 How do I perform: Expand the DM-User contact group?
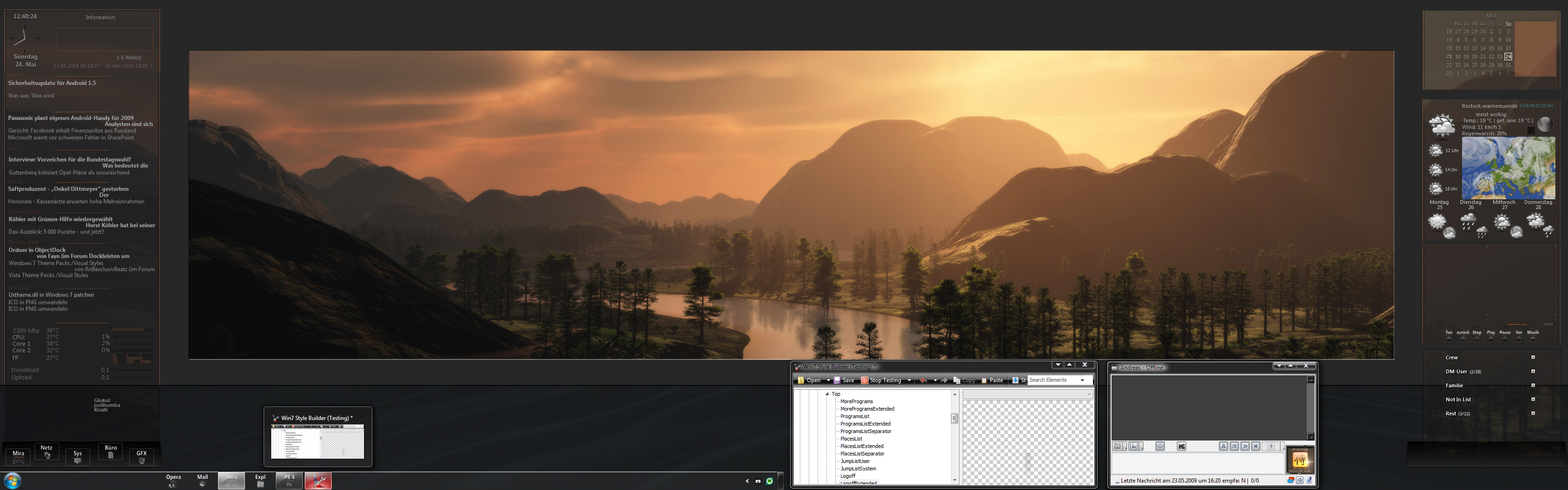1533,371
